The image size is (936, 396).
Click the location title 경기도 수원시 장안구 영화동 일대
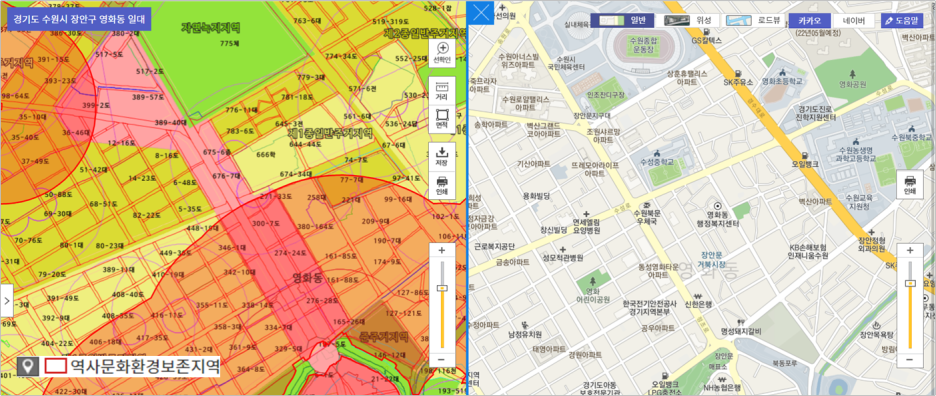click(79, 19)
